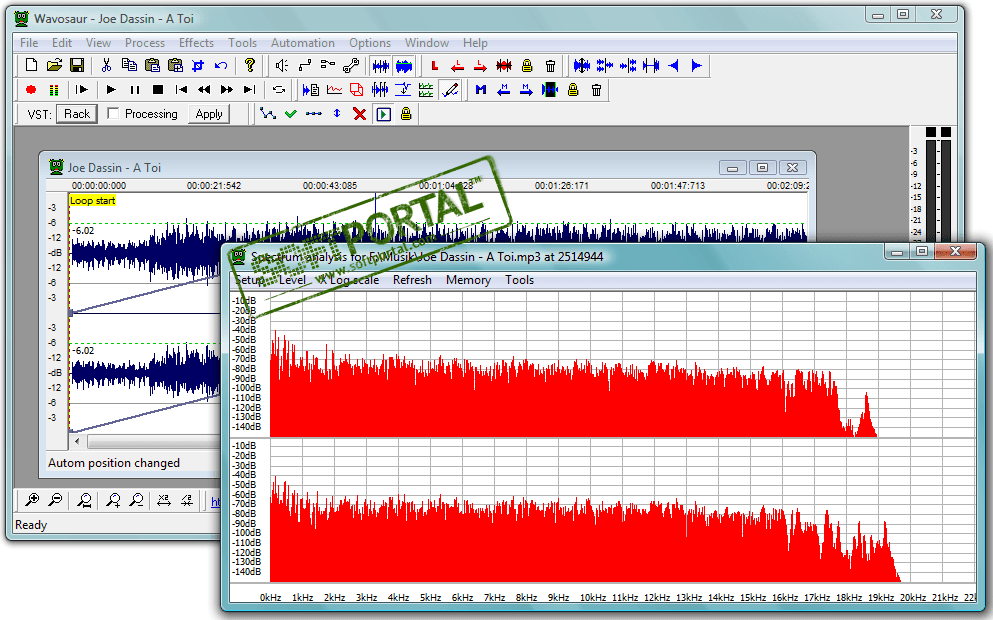Image resolution: width=993 pixels, height=620 pixels.
Task: Expand the Tools menu in Spectrum analysis
Action: [x=519, y=280]
